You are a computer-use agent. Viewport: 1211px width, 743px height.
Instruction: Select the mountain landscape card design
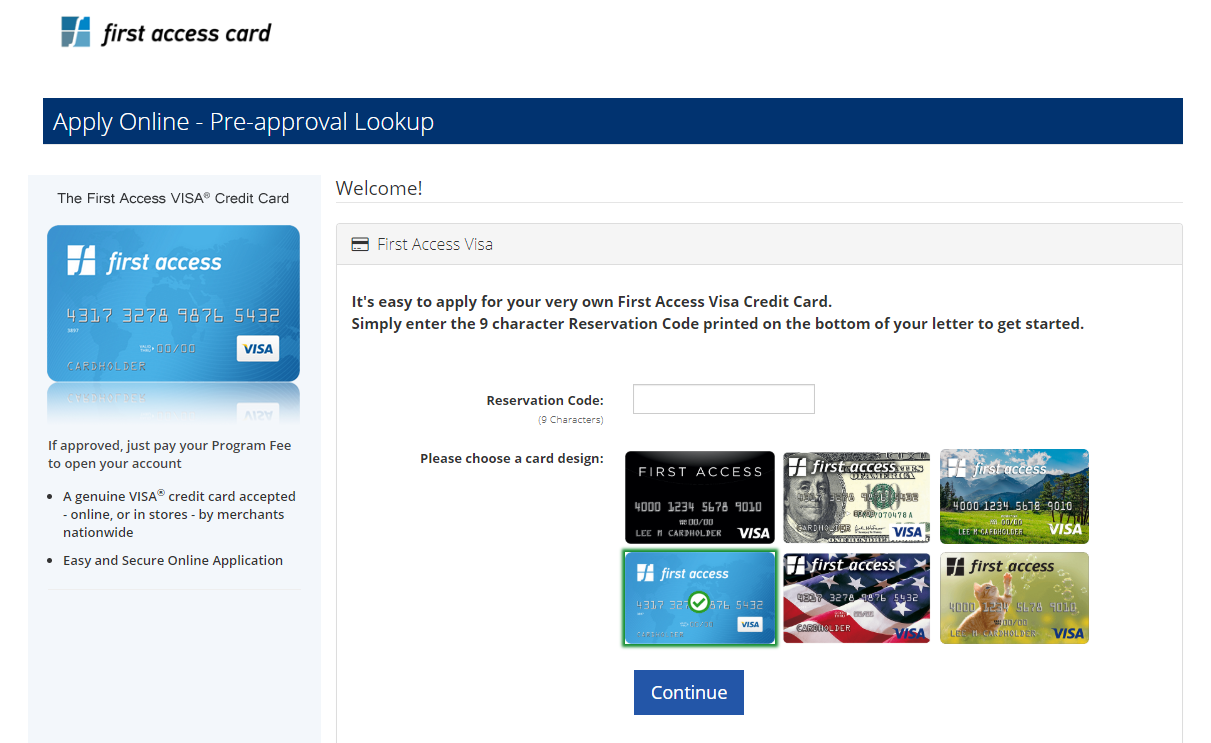coord(1014,496)
